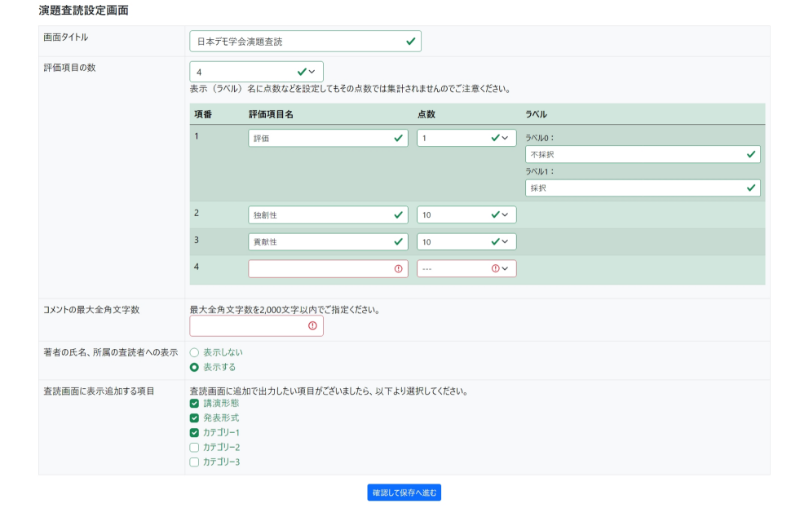
Task: Open the row 1 点数 dropdown
Action: pyautogui.click(x=466, y=139)
